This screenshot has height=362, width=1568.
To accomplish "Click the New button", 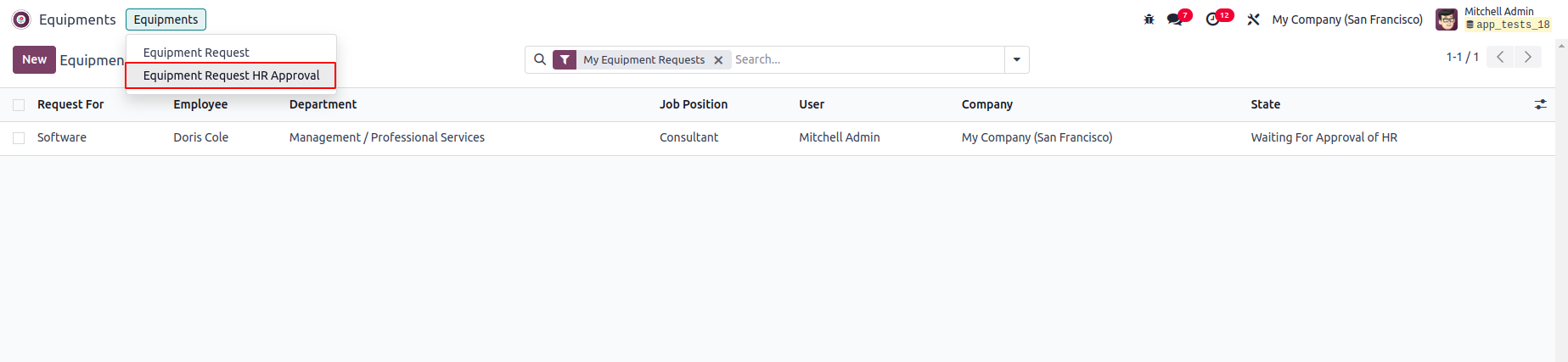I will tap(34, 59).
